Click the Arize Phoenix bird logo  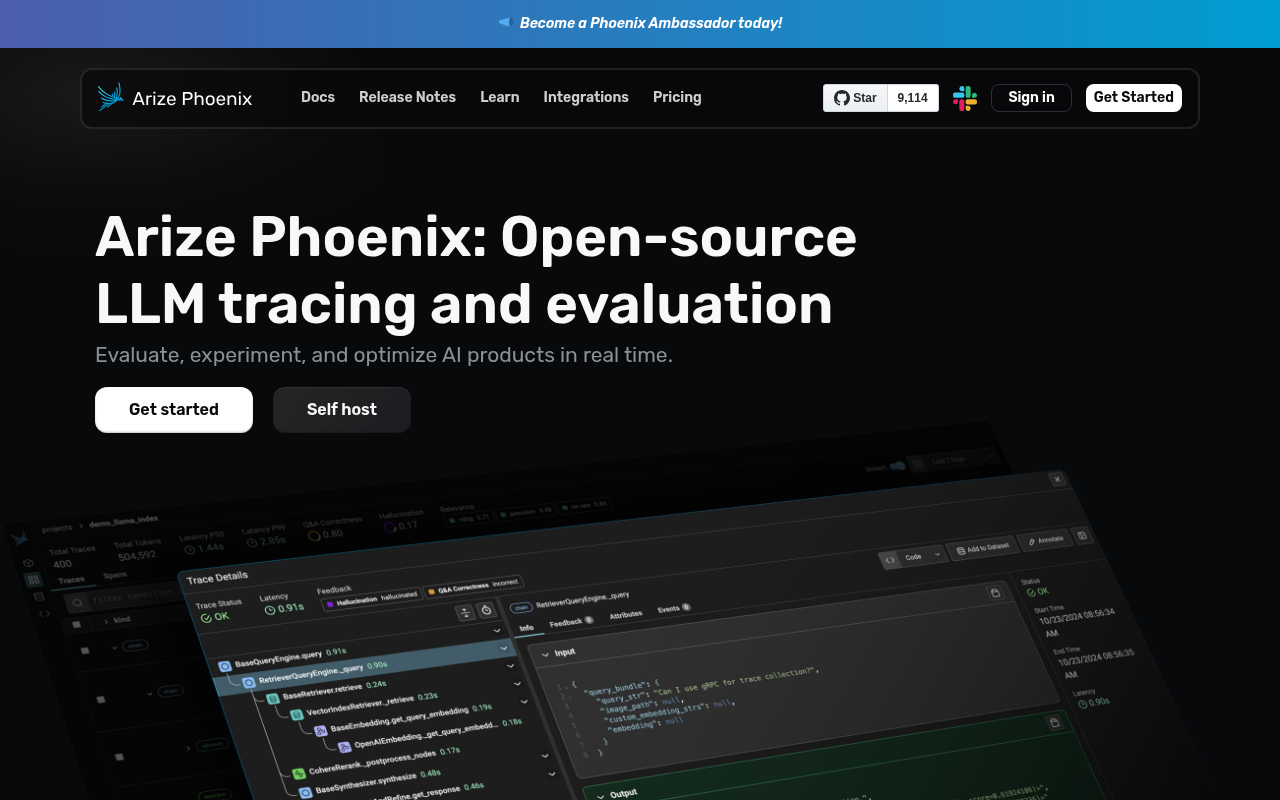point(110,97)
